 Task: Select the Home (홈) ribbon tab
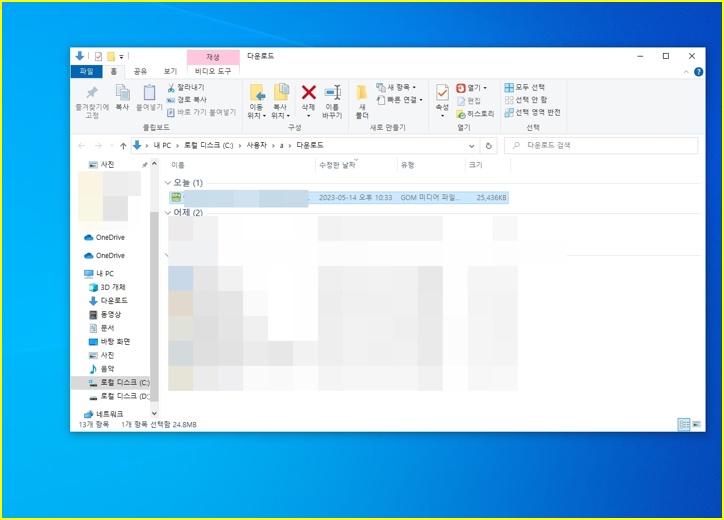pos(114,71)
